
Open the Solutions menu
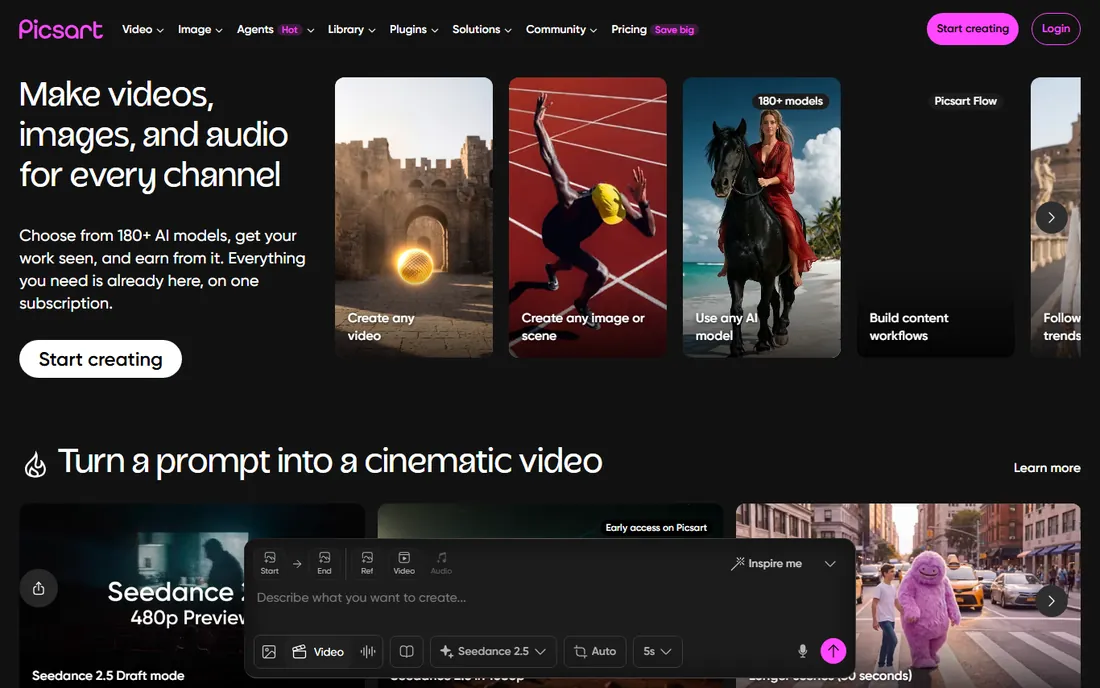tap(482, 29)
